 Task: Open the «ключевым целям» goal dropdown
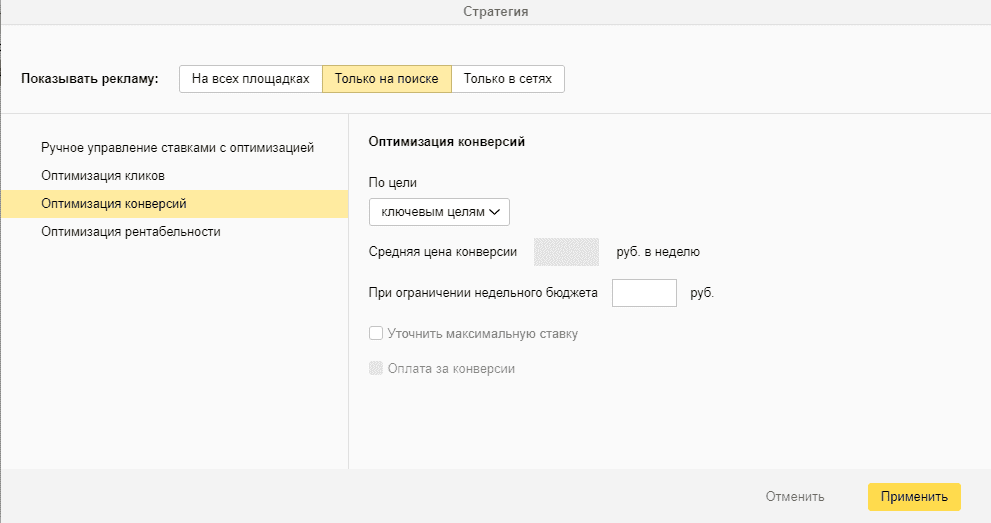(x=439, y=212)
